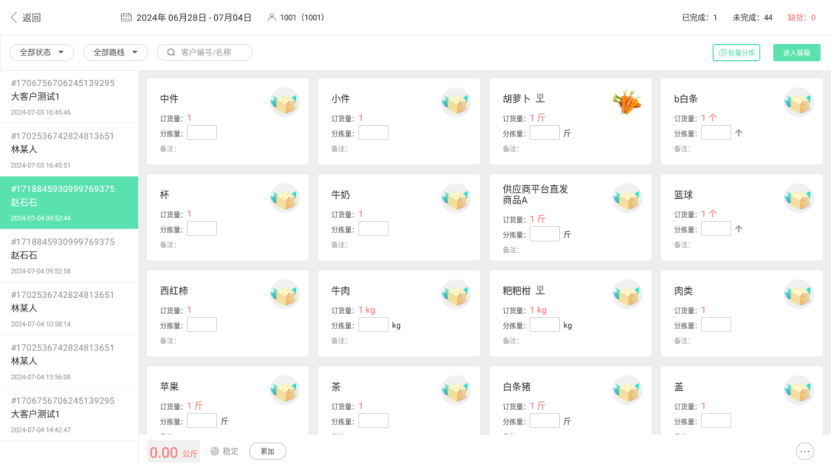Click the 分拣量 field for 西红柿

coord(202,325)
